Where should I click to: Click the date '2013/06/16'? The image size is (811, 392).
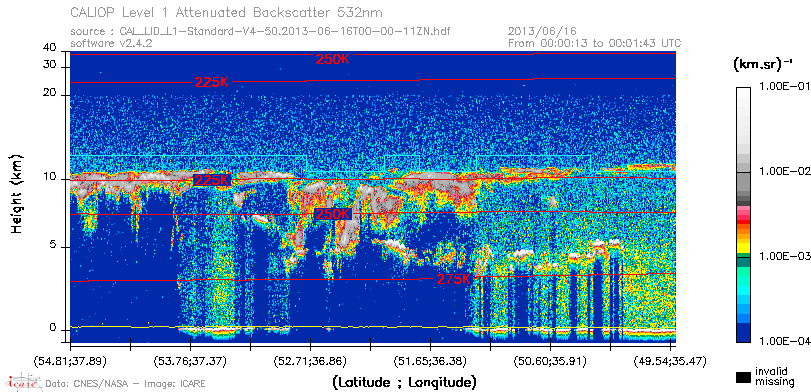[x=543, y=31]
